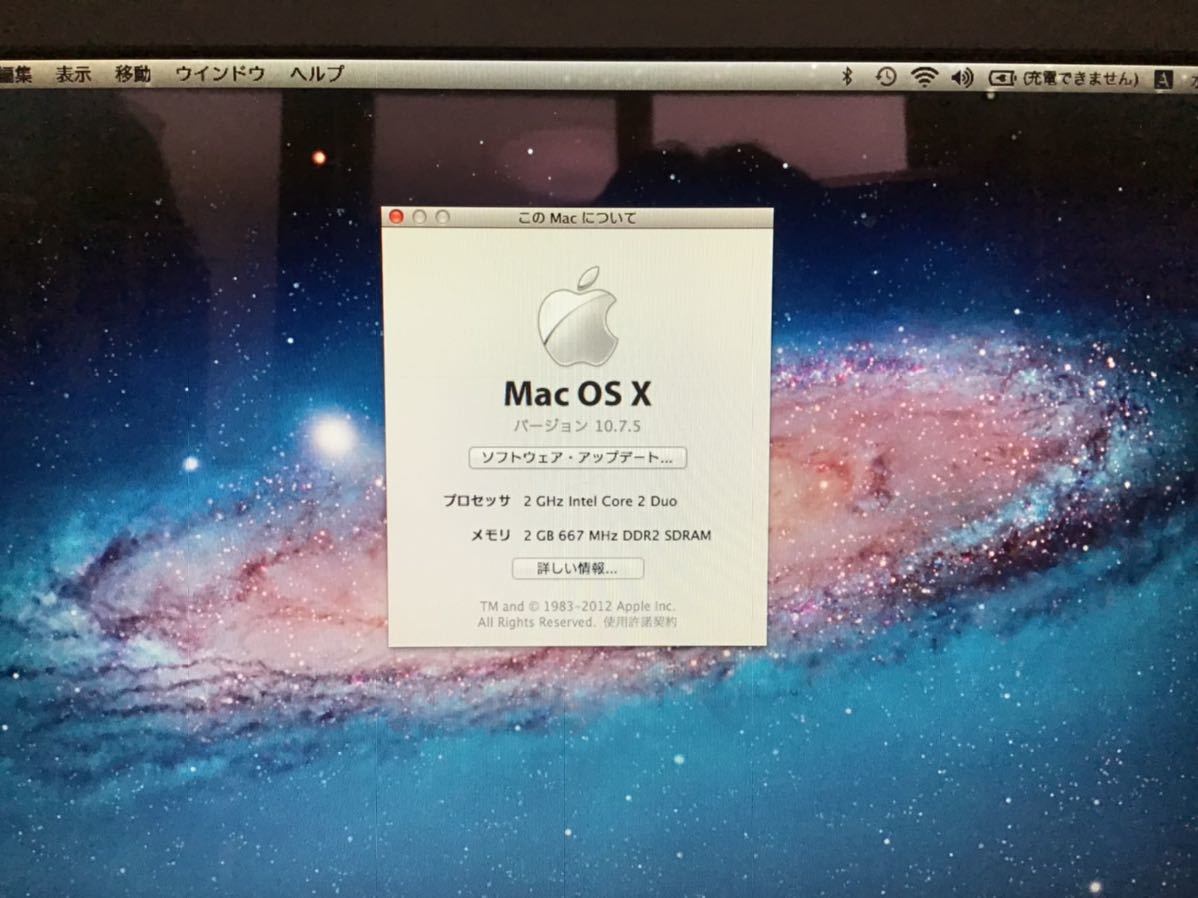Open the Time Machine menu bar icon
The width and height of the screenshot is (1198, 898).
pyautogui.click(x=886, y=76)
